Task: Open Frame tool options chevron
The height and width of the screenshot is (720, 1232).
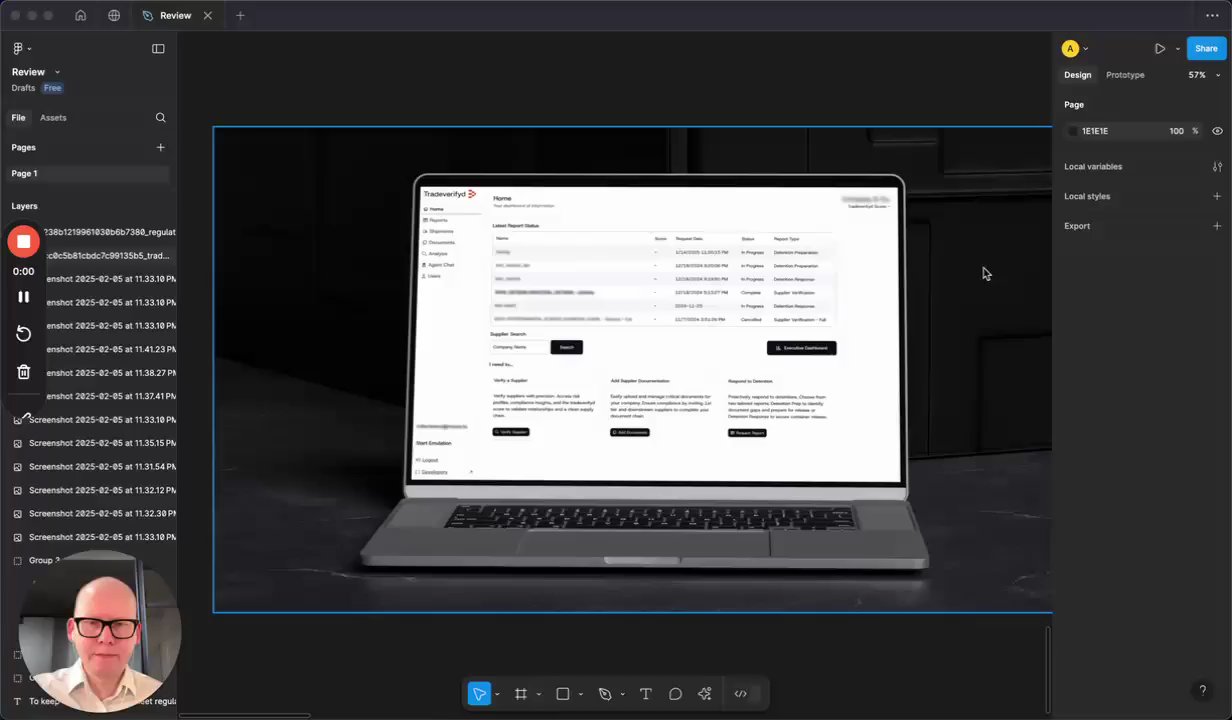Action: (539, 694)
